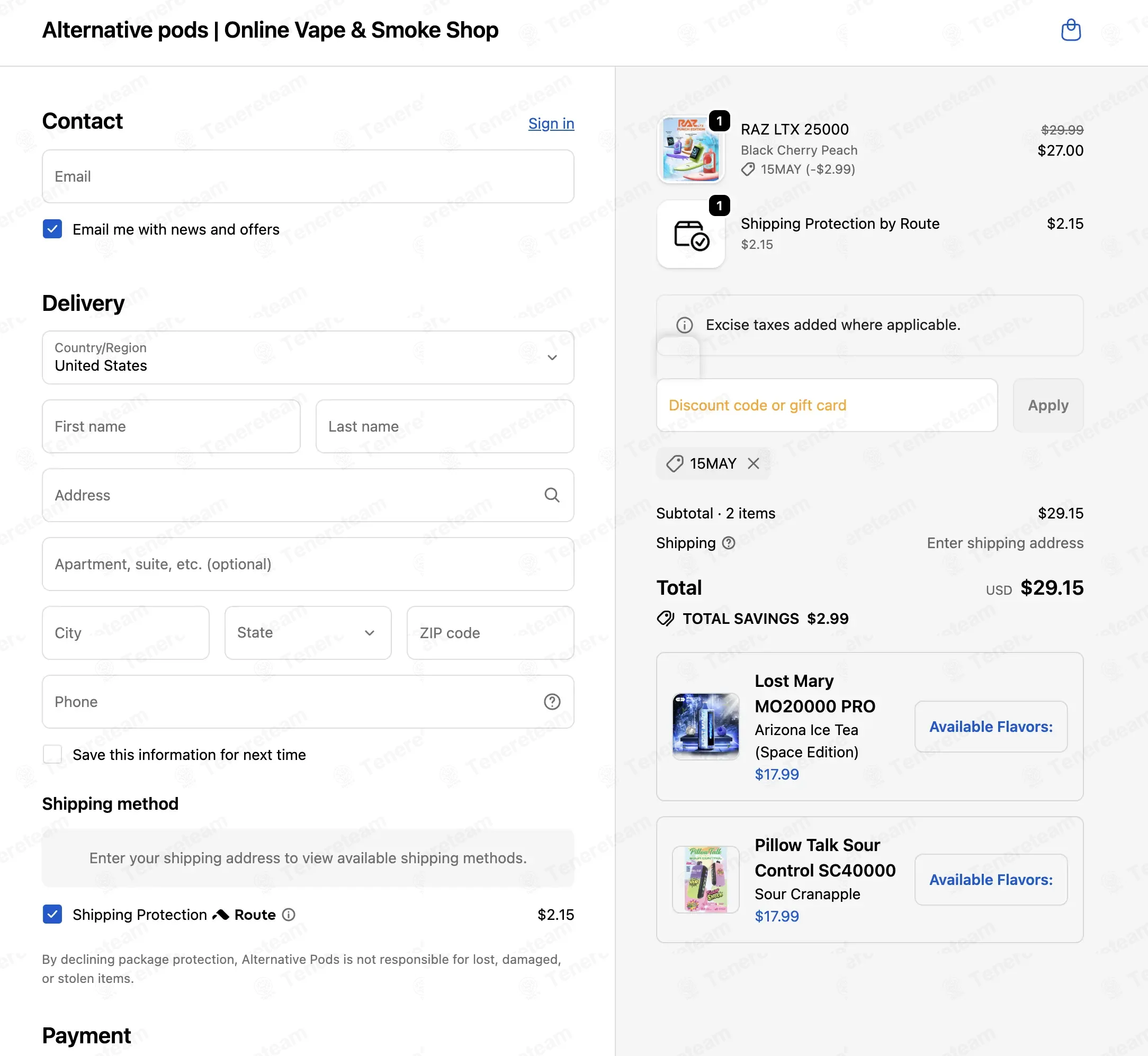The height and width of the screenshot is (1056, 1148).
Task: Show Available Flavors for Pillow Talk Sour
Action: 991,880
